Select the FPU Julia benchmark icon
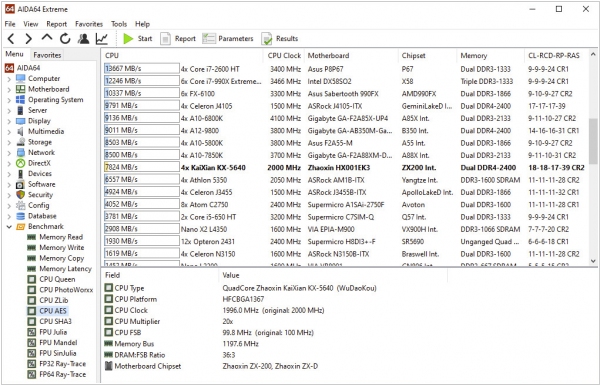The width and height of the screenshot is (600, 385). [x=32, y=332]
